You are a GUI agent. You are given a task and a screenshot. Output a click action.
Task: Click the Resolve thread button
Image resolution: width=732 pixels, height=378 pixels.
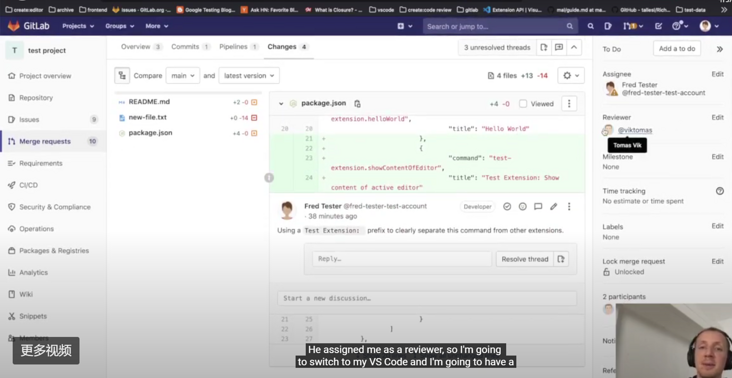(x=525, y=259)
